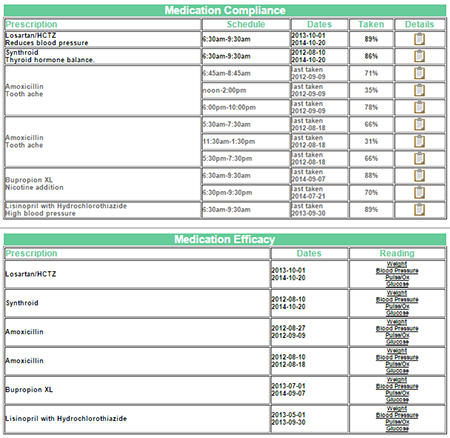
Task: Select Bupropion XL Nicotine addition cell
Action: click(103, 184)
